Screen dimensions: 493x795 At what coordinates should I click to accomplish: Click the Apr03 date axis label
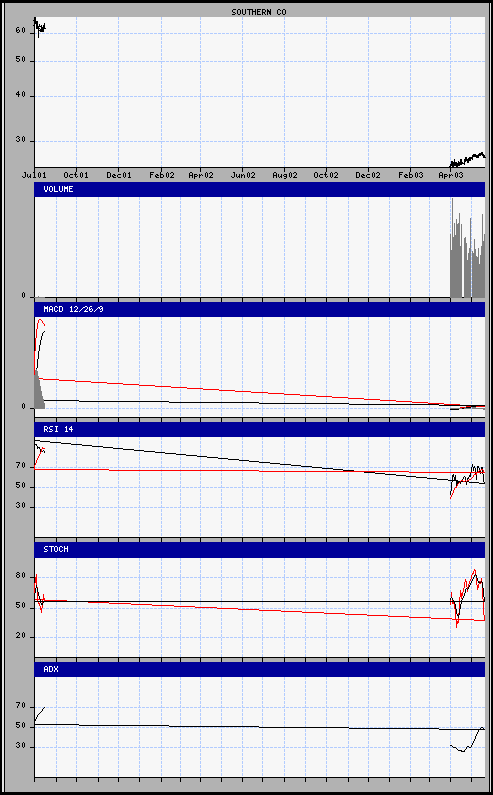450,175
